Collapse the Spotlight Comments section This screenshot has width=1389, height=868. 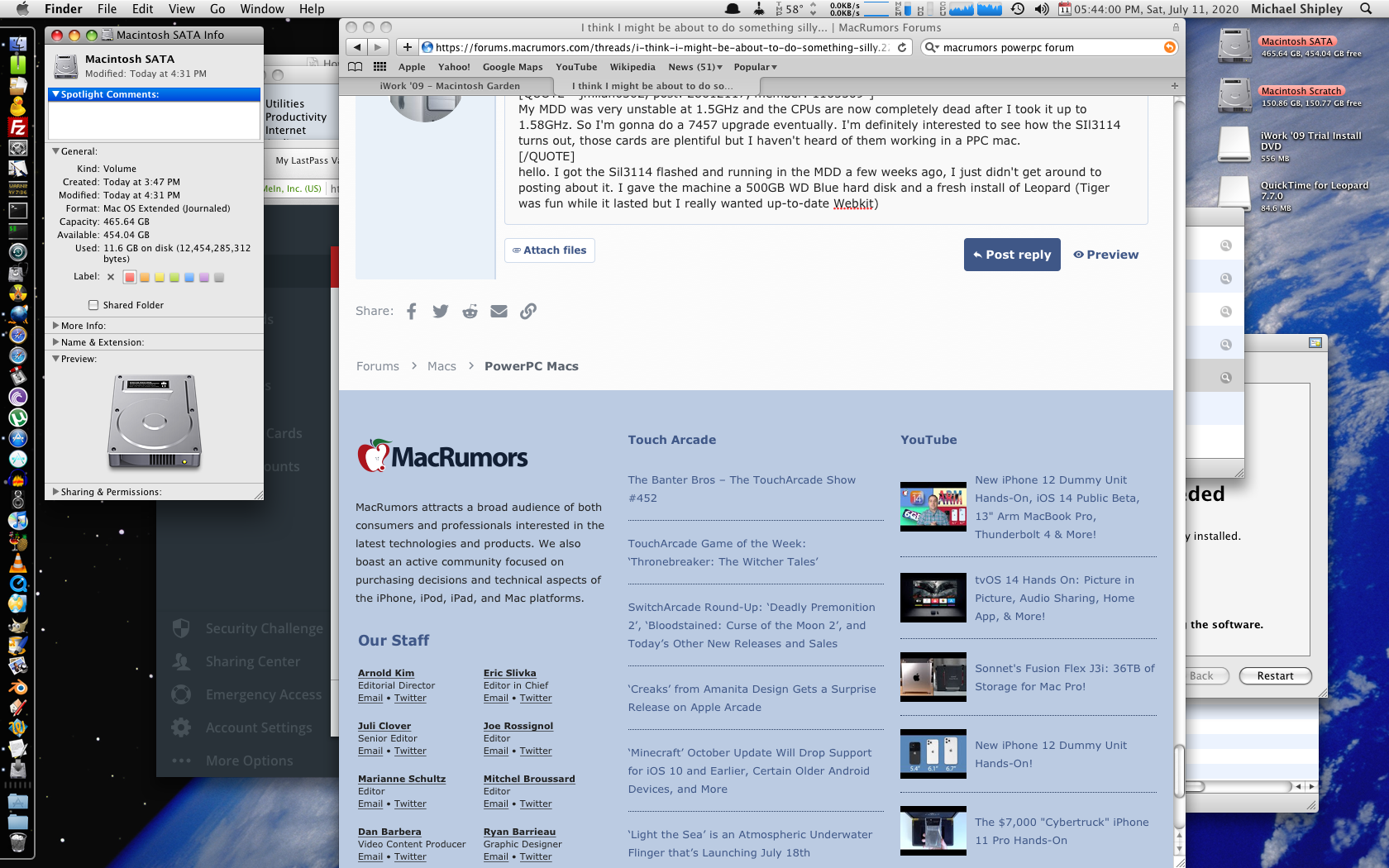tap(56, 94)
